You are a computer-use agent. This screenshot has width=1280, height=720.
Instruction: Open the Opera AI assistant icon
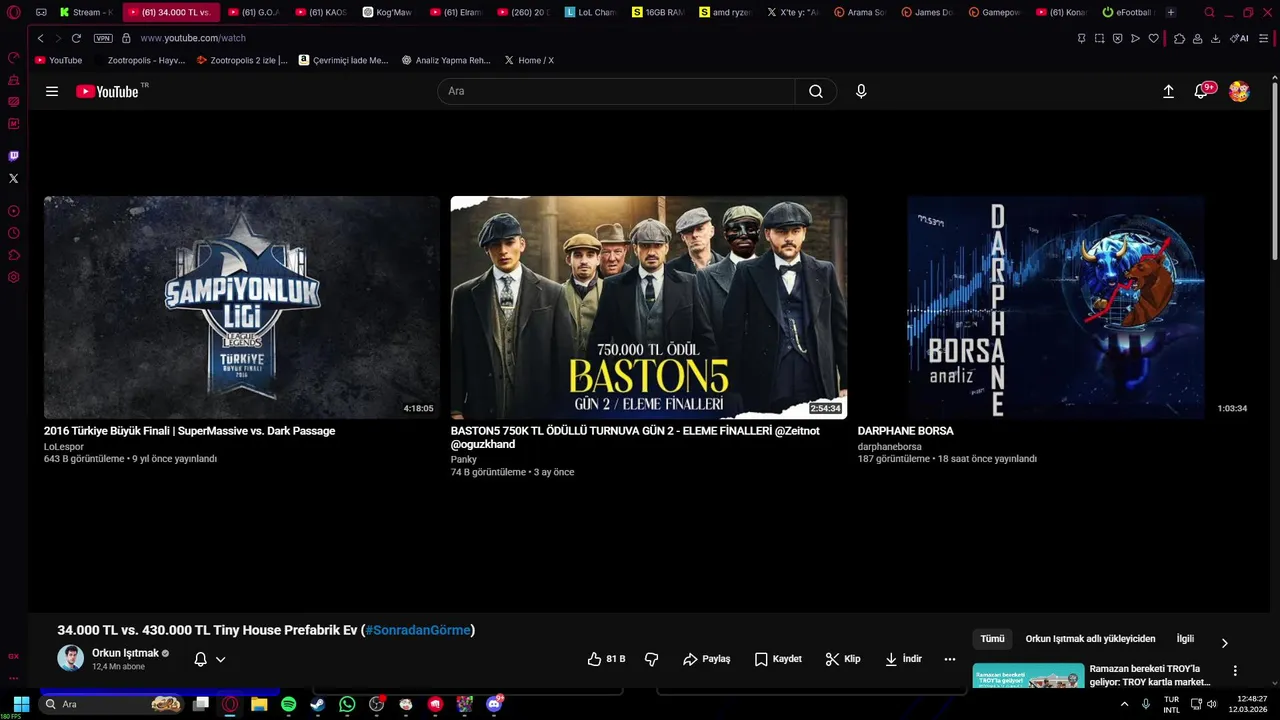pos(1239,38)
